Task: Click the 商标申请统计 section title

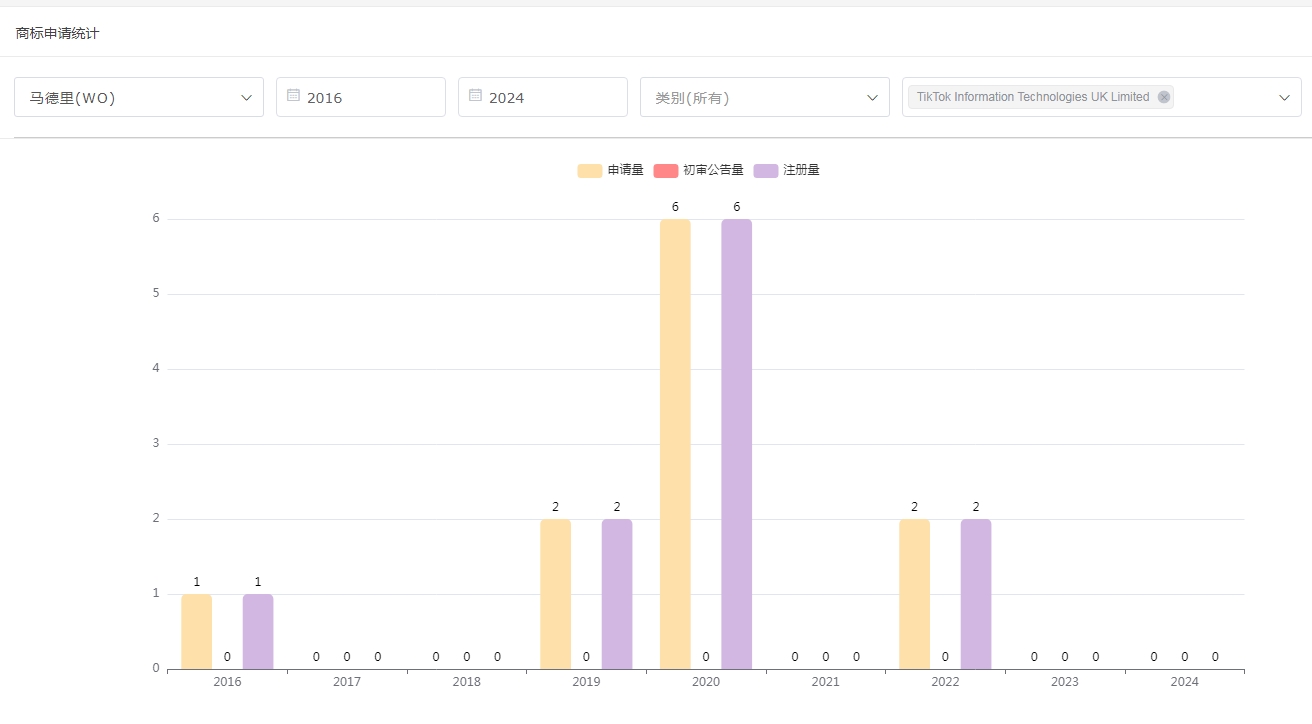Action: [58, 34]
